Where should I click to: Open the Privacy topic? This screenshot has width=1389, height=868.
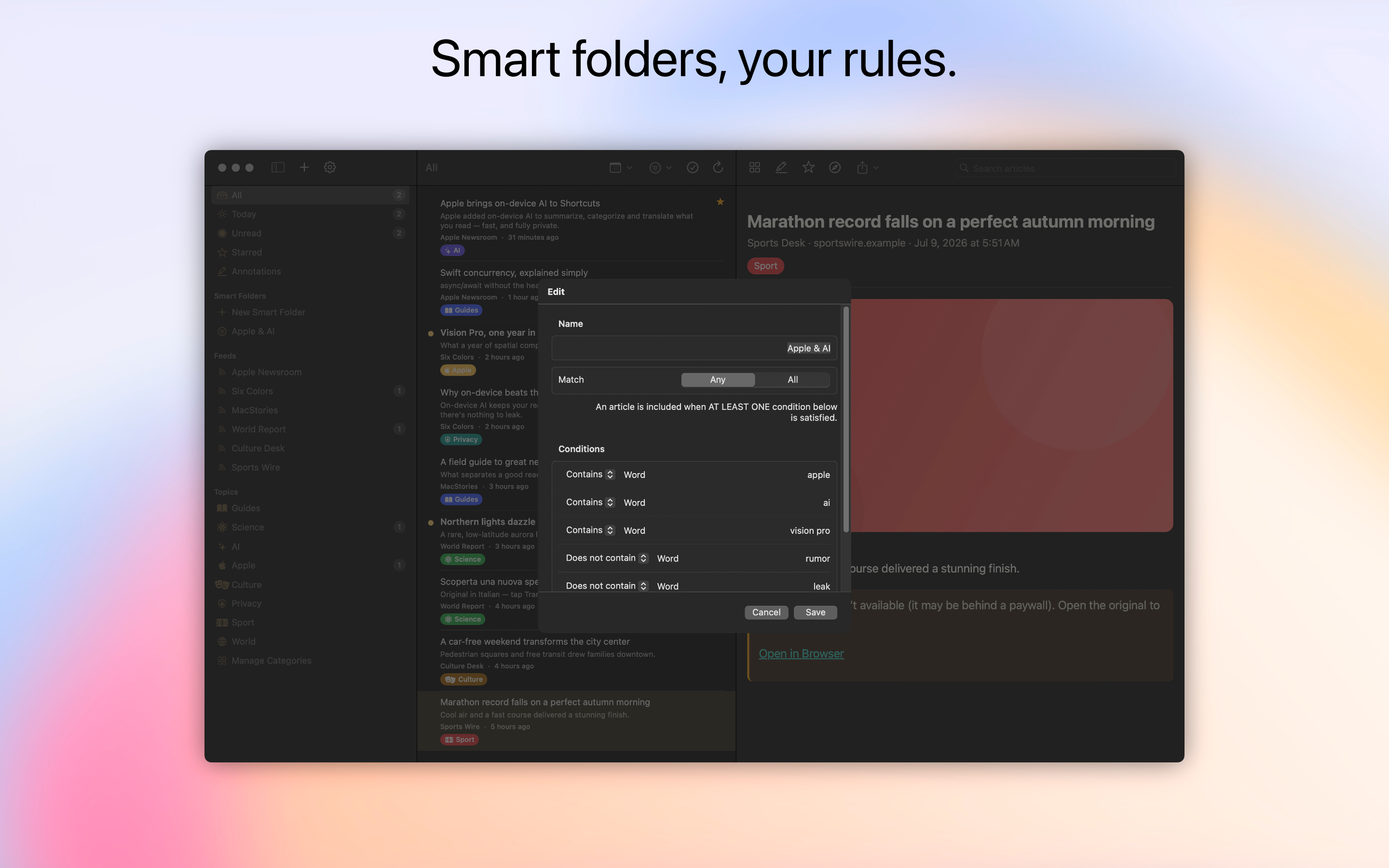[310, 603]
